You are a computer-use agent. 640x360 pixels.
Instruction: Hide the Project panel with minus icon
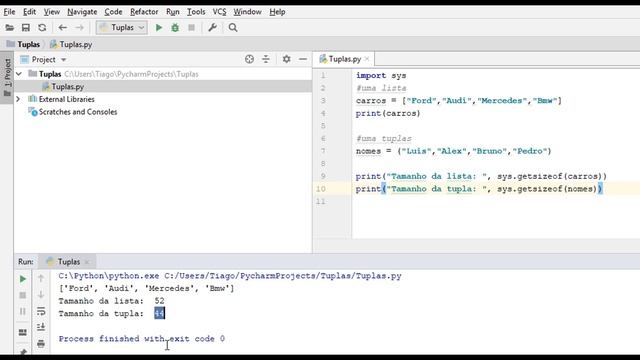(x=303, y=59)
